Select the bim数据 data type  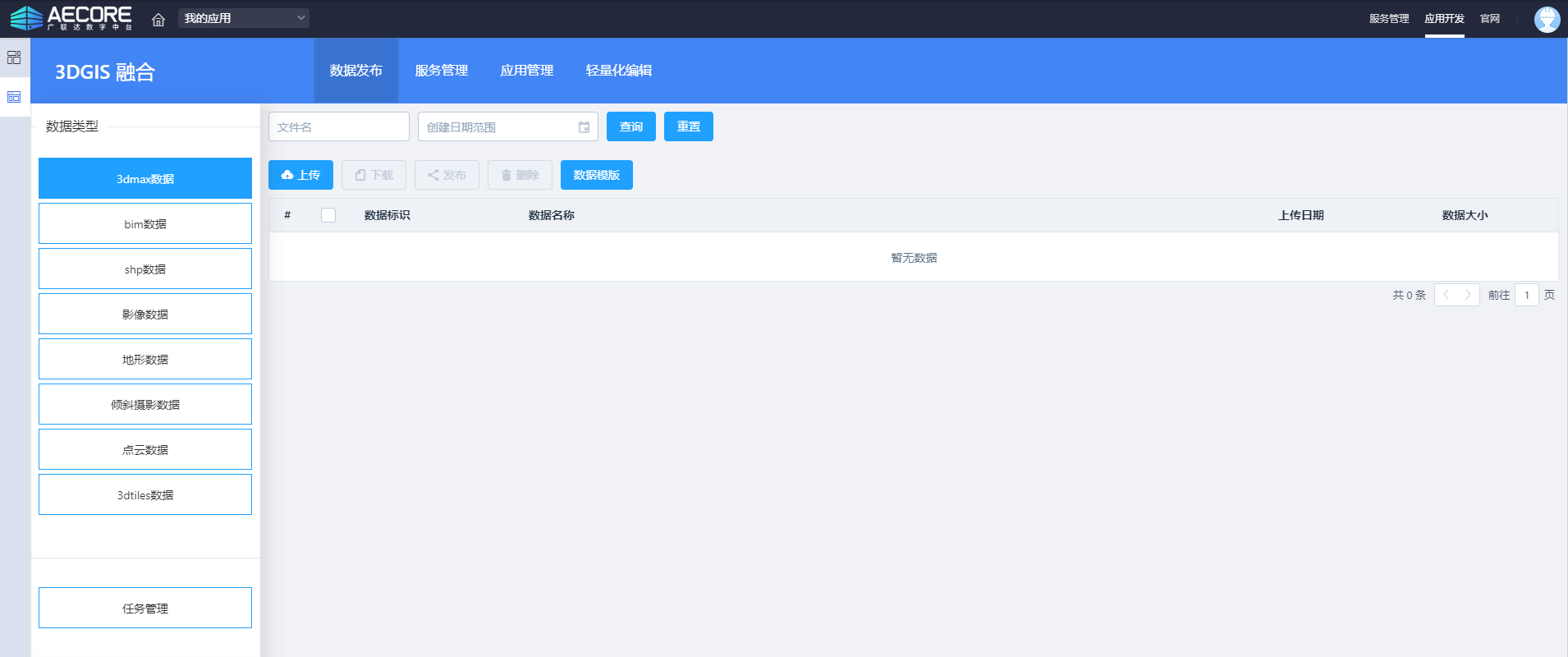click(x=145, y=224)
